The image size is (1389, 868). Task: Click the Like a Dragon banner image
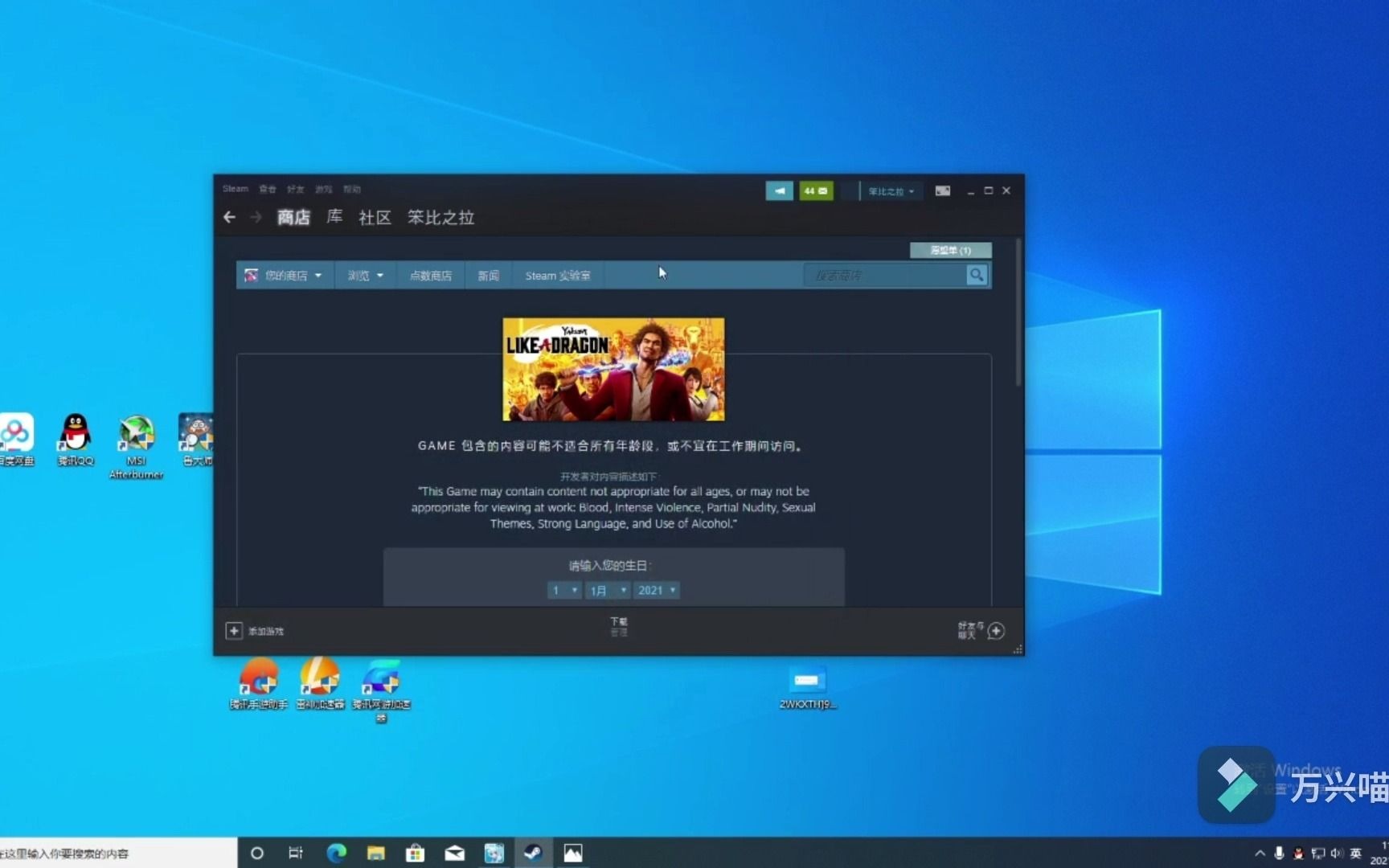(x=613, y=369)
